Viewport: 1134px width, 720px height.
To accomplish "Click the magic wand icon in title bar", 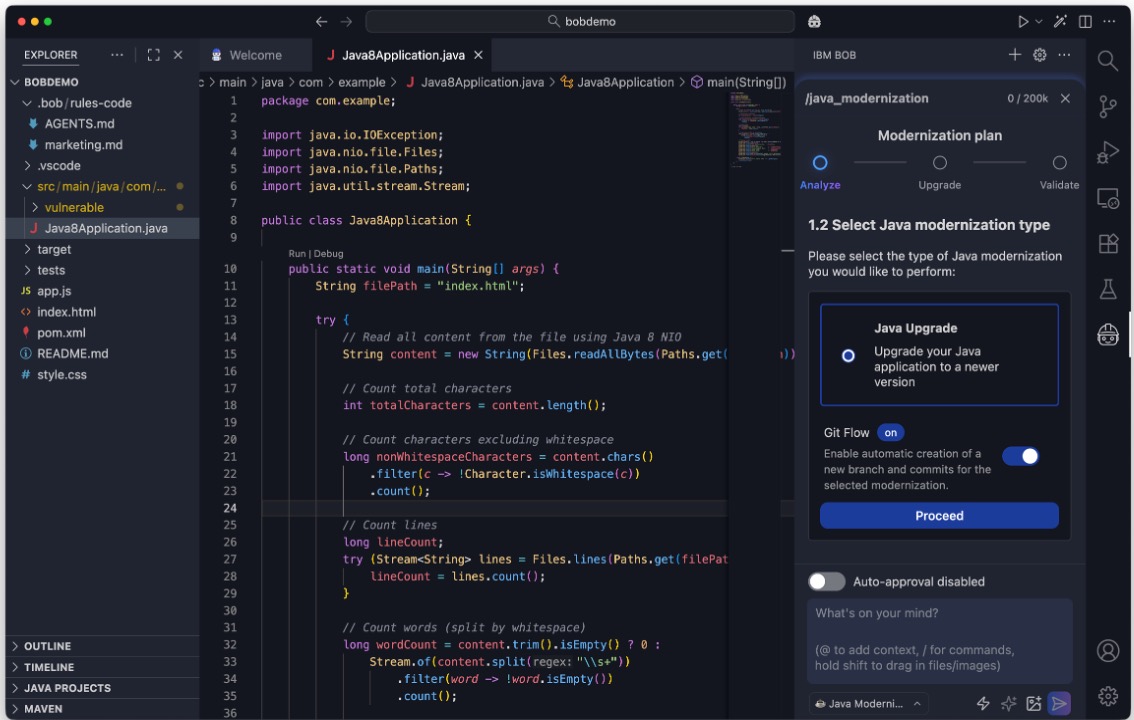I will (x=1060, y=22).
